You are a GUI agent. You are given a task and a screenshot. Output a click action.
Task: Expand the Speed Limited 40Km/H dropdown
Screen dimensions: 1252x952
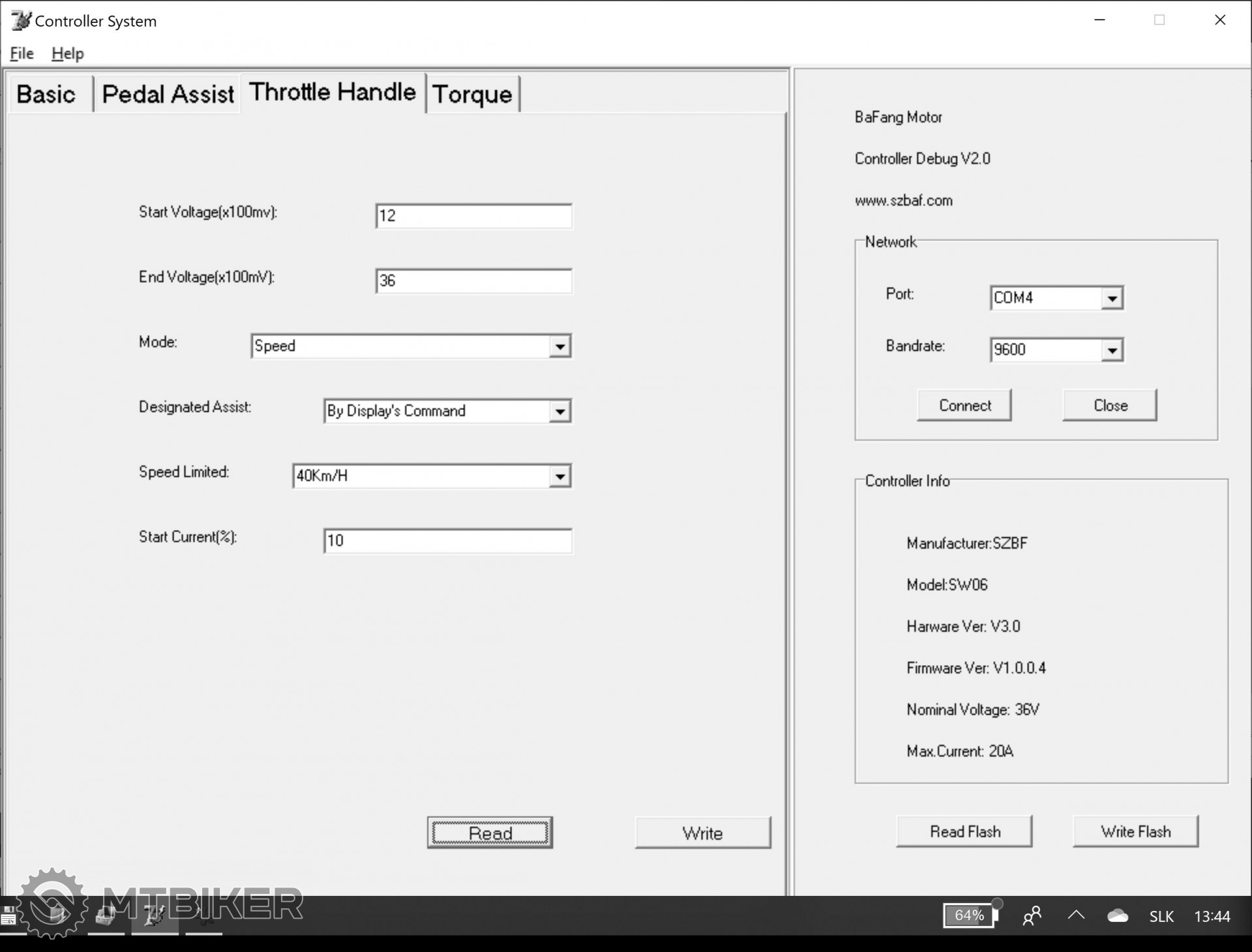click(x=559, y=477)
